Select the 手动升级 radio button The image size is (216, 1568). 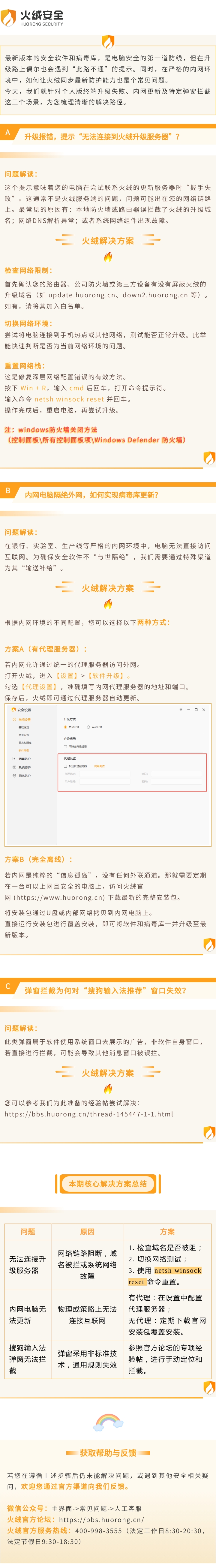point(88,727)
